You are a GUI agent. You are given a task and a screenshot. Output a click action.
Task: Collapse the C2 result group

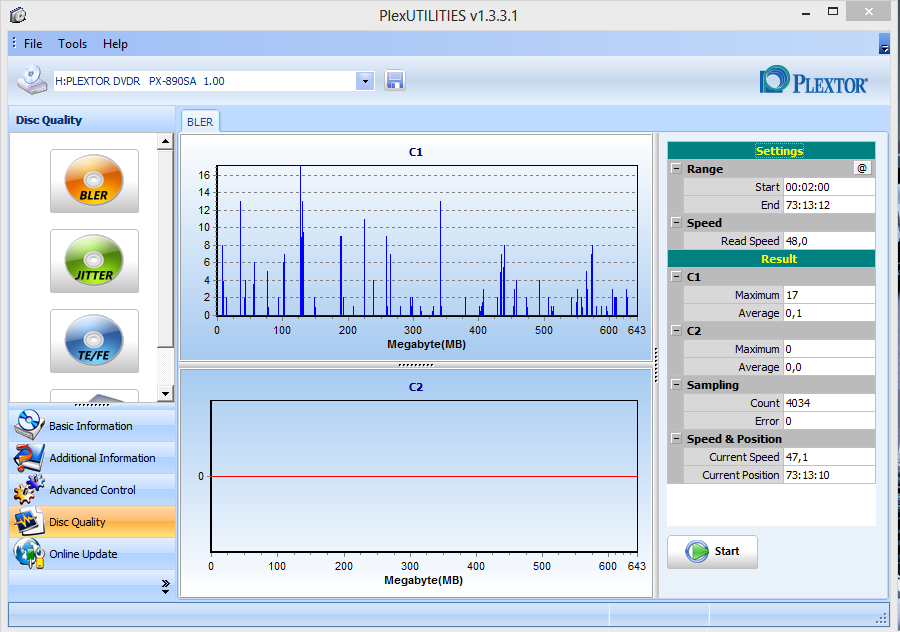click(676, 331)
